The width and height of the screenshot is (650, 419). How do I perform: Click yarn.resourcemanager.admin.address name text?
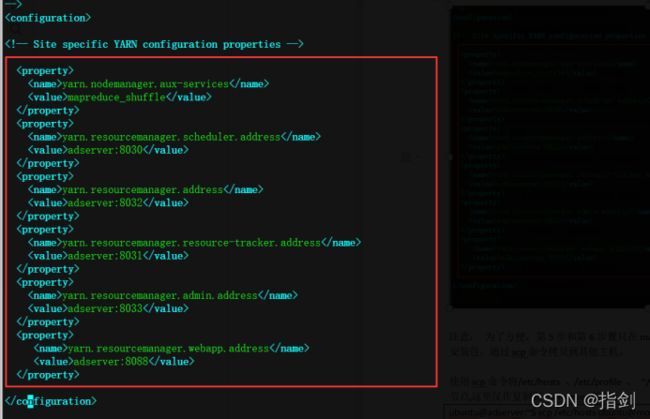[160, 295]
